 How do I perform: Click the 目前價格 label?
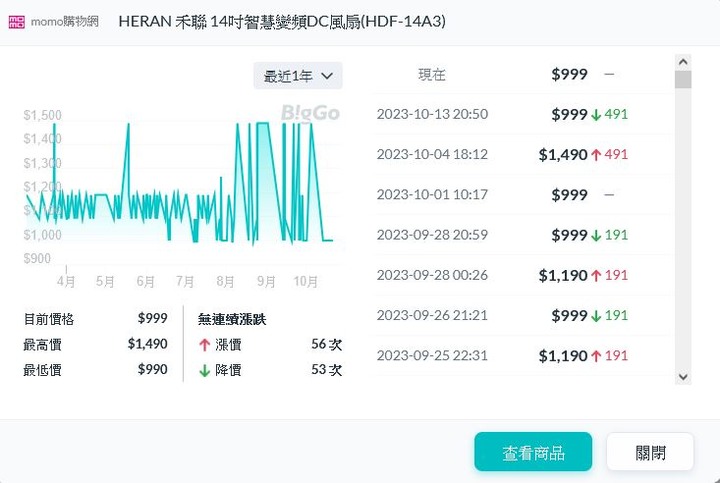pos(49,319)
